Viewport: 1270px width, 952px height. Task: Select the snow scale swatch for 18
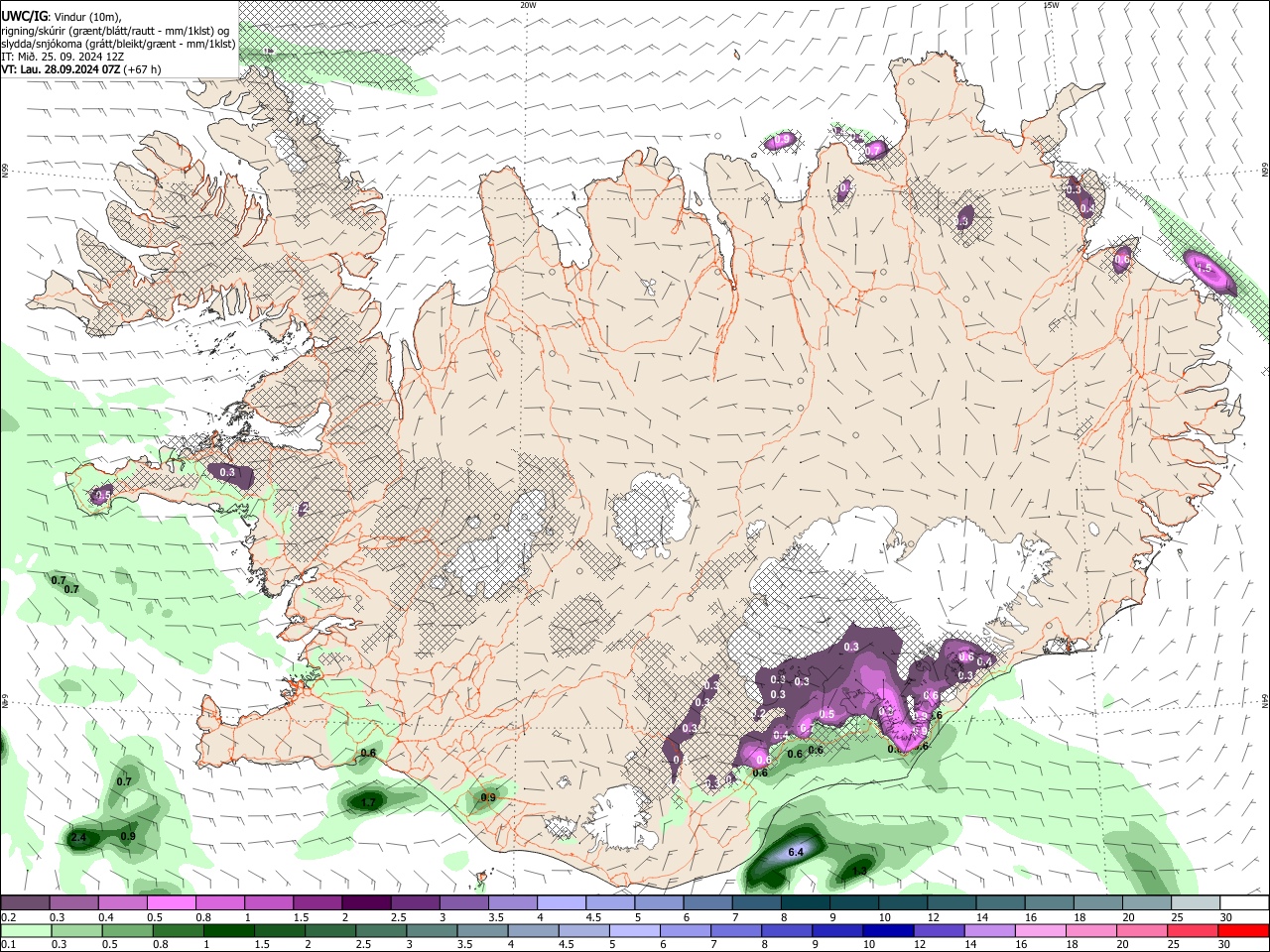point(1098,903)
